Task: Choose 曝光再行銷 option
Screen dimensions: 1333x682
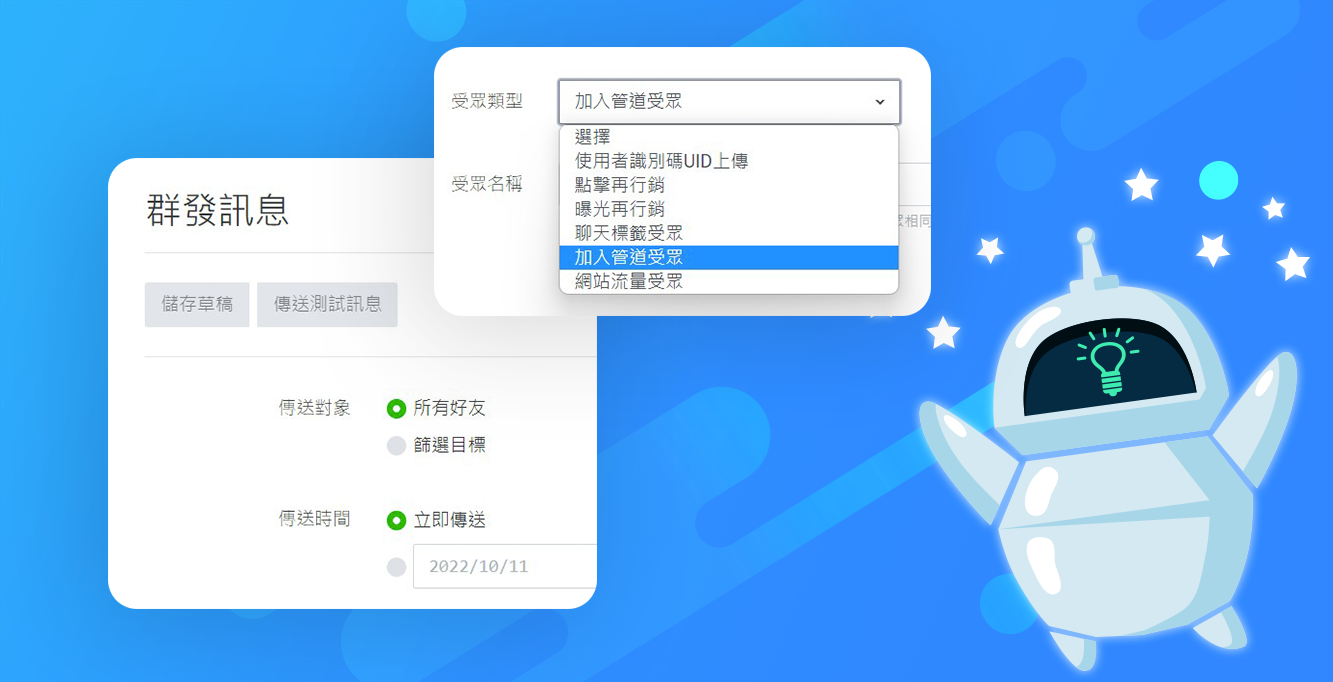Action: pos(729,209)
